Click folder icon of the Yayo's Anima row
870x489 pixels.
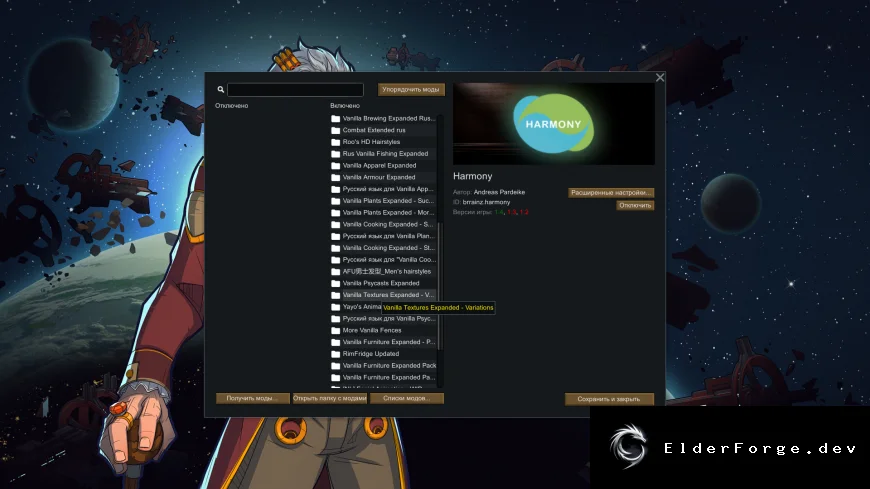[x=336, y=307]
